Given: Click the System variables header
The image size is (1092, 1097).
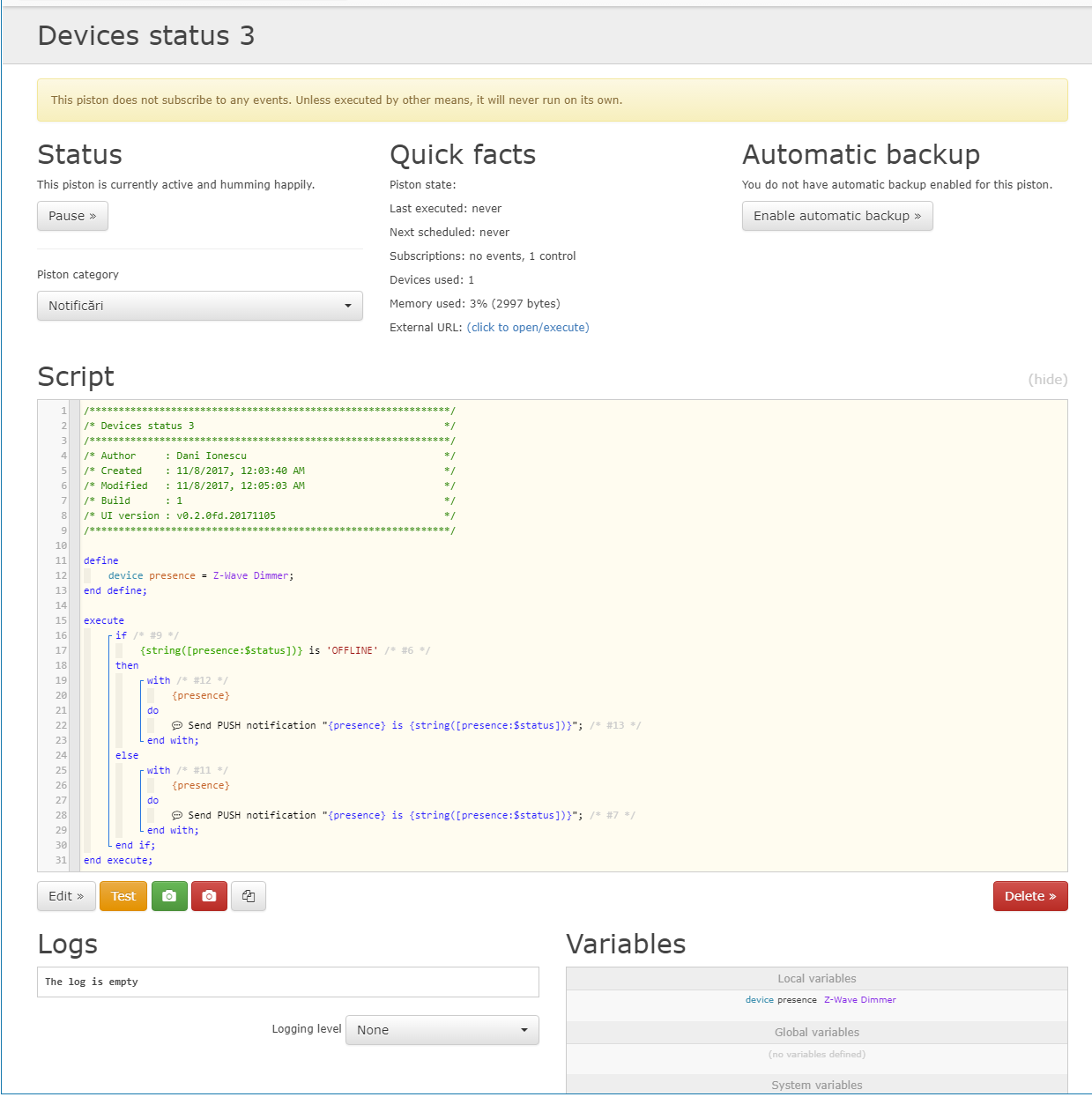Looking at the screenshot, I should point(816,1085).
